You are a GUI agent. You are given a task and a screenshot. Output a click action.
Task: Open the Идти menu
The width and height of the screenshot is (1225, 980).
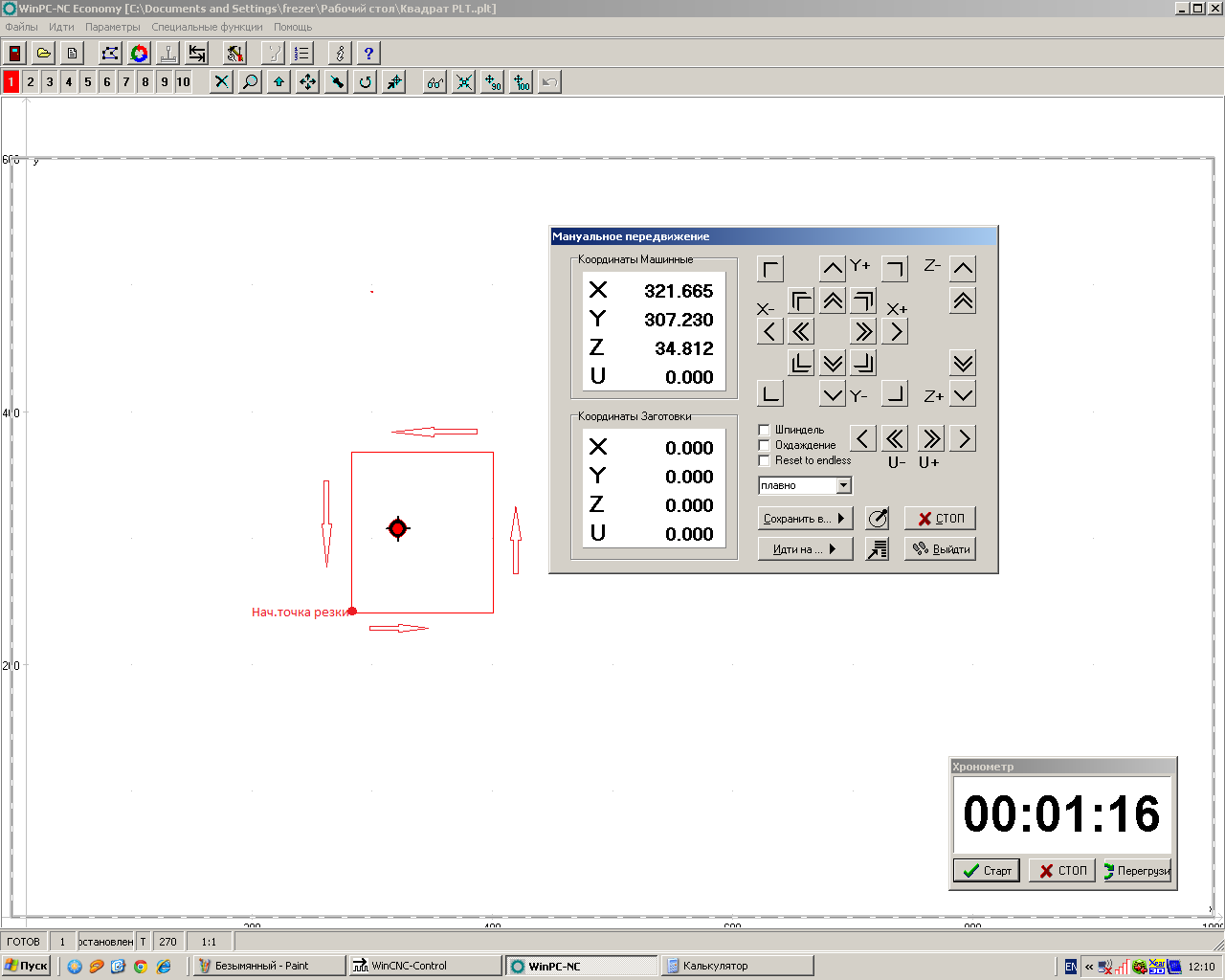coord(61,27)
